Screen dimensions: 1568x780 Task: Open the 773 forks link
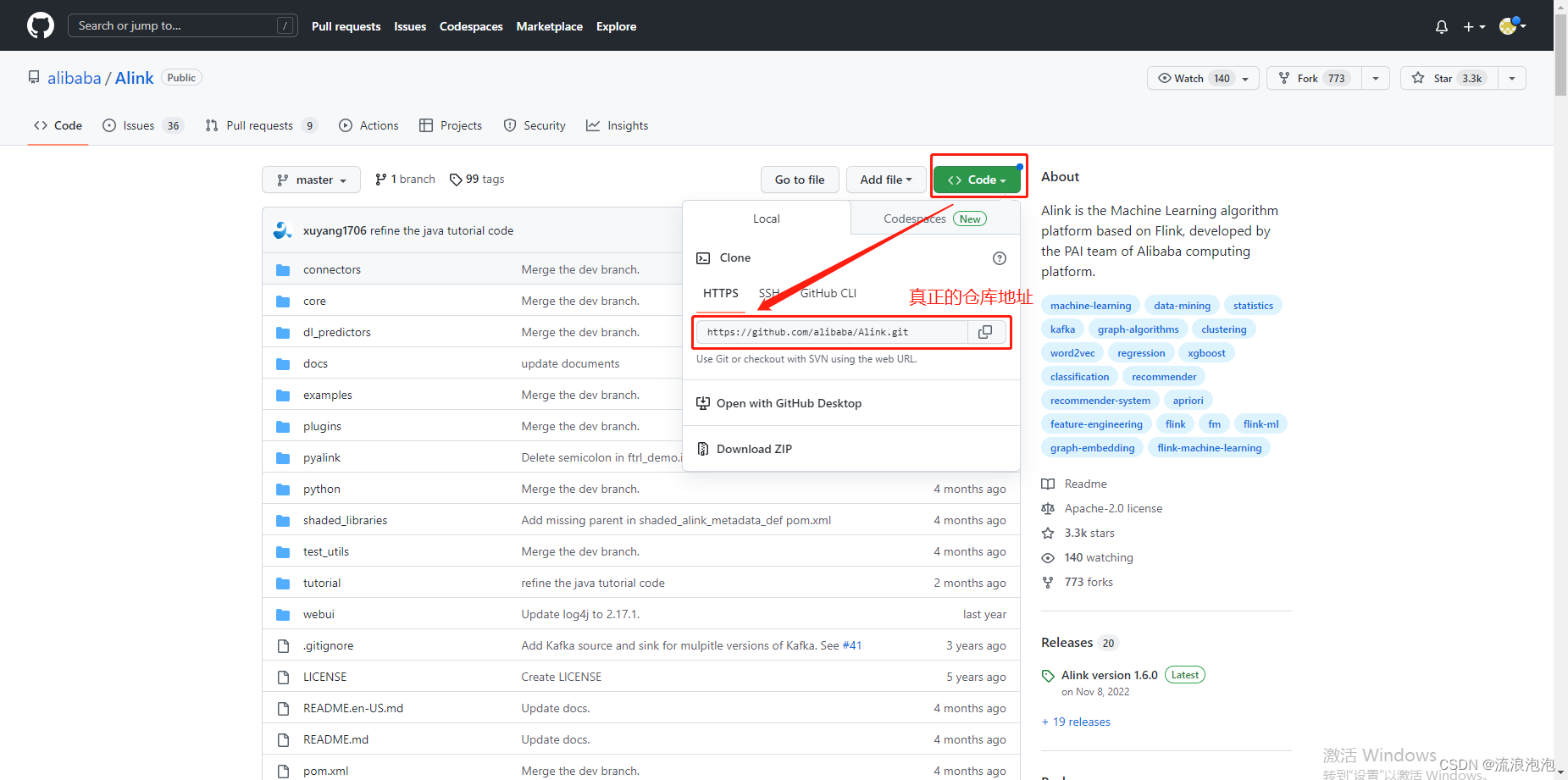point(1089,582)
